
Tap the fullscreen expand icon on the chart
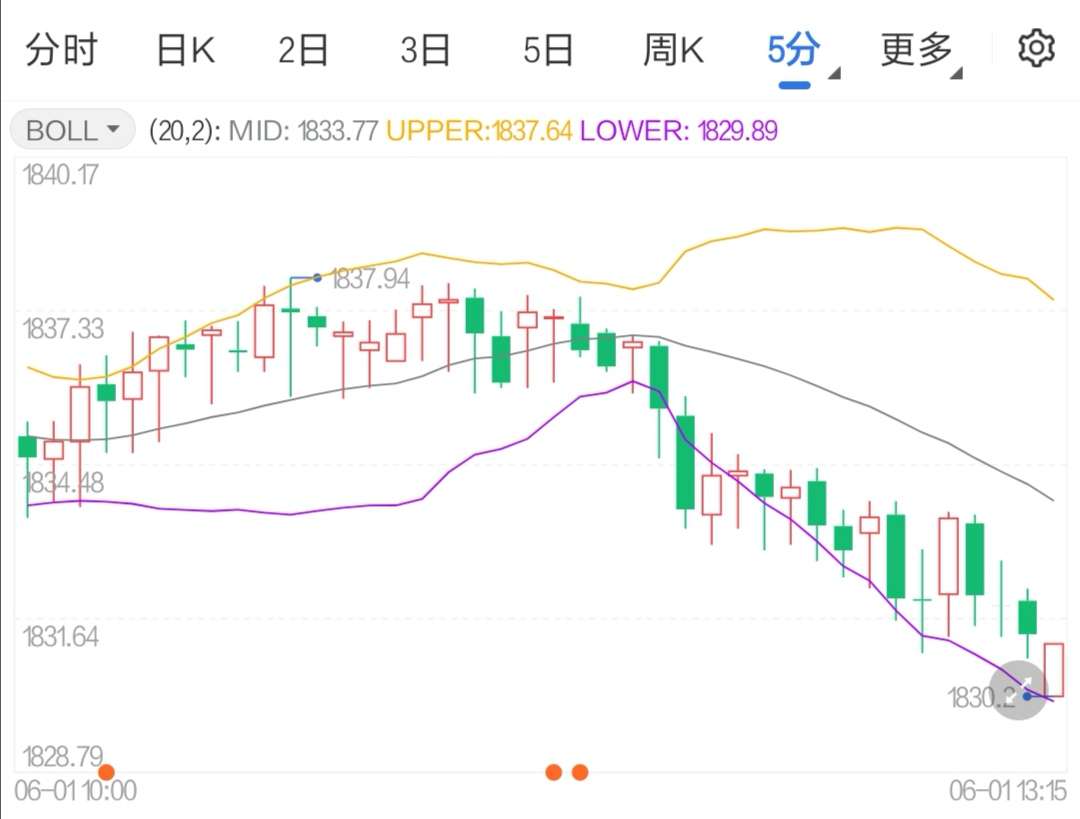point(1018,689)
